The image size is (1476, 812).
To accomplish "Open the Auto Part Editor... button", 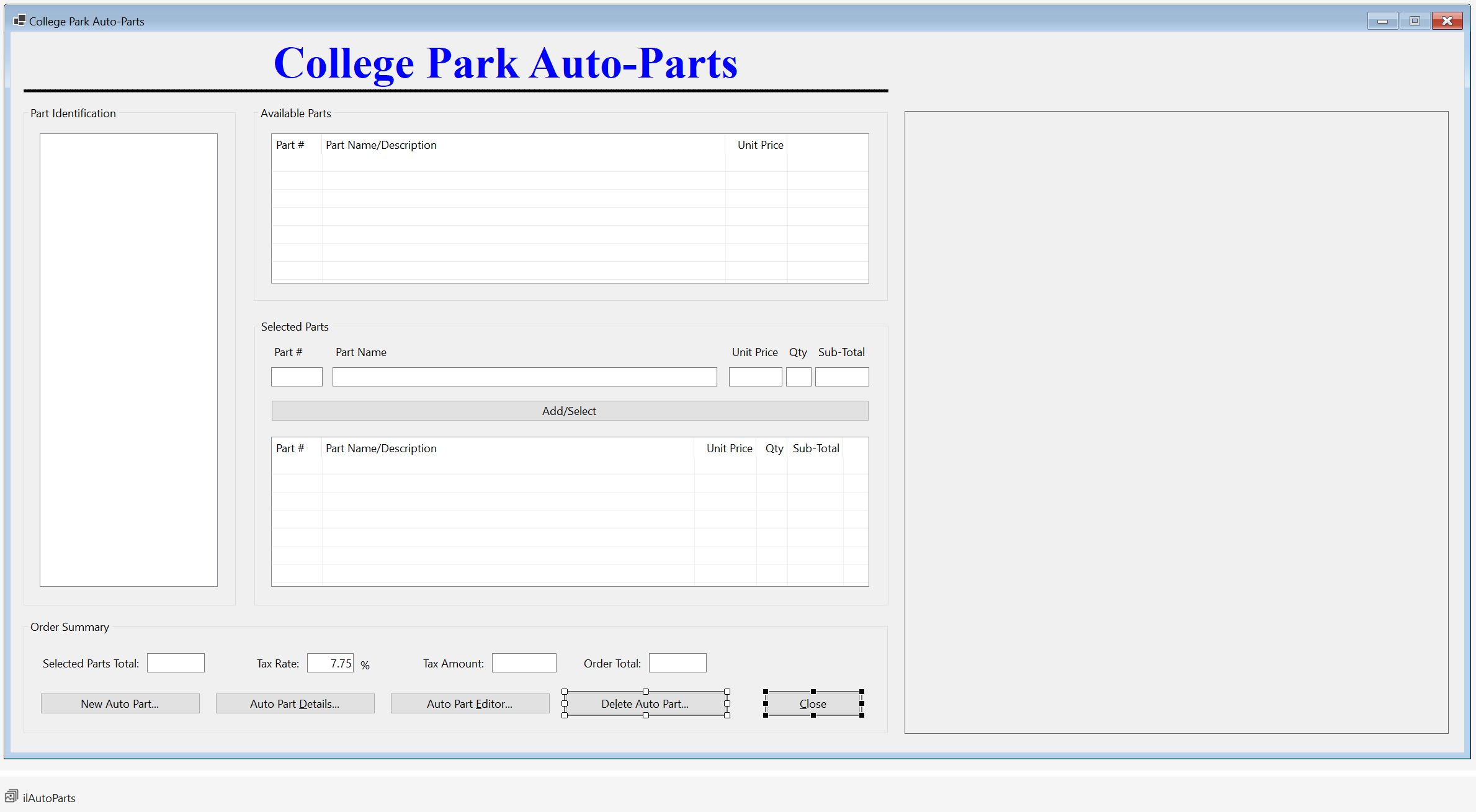I will coord(470,703).
